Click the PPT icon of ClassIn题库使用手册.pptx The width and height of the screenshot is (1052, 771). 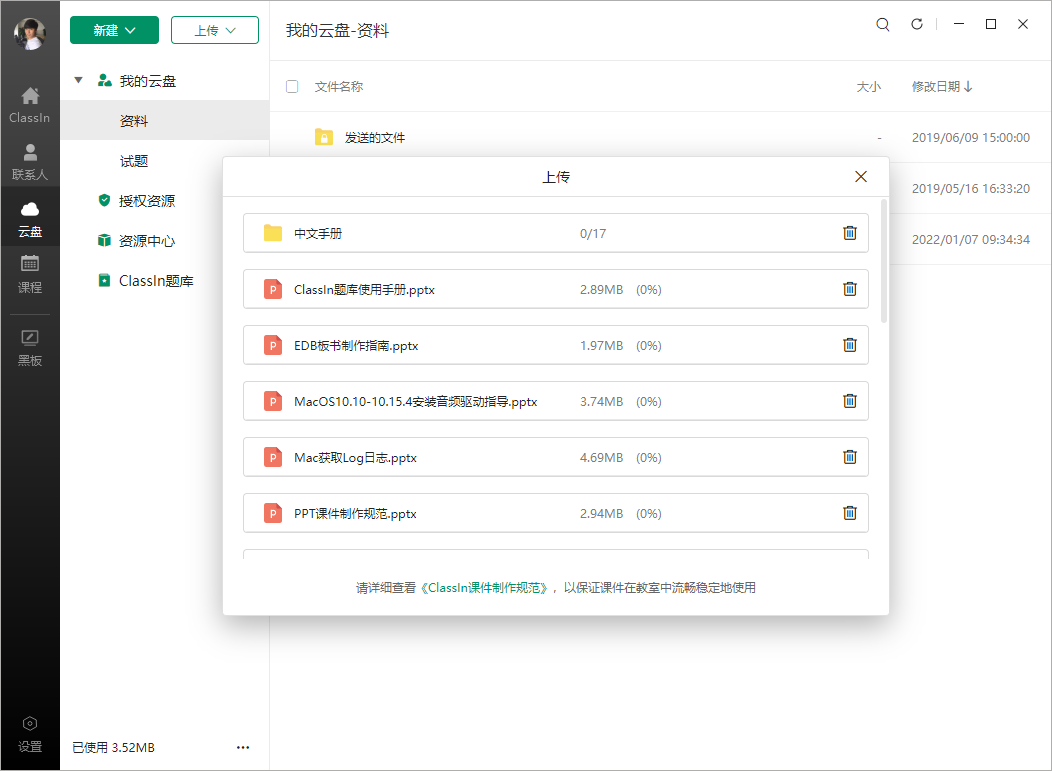tap(273, 289)
